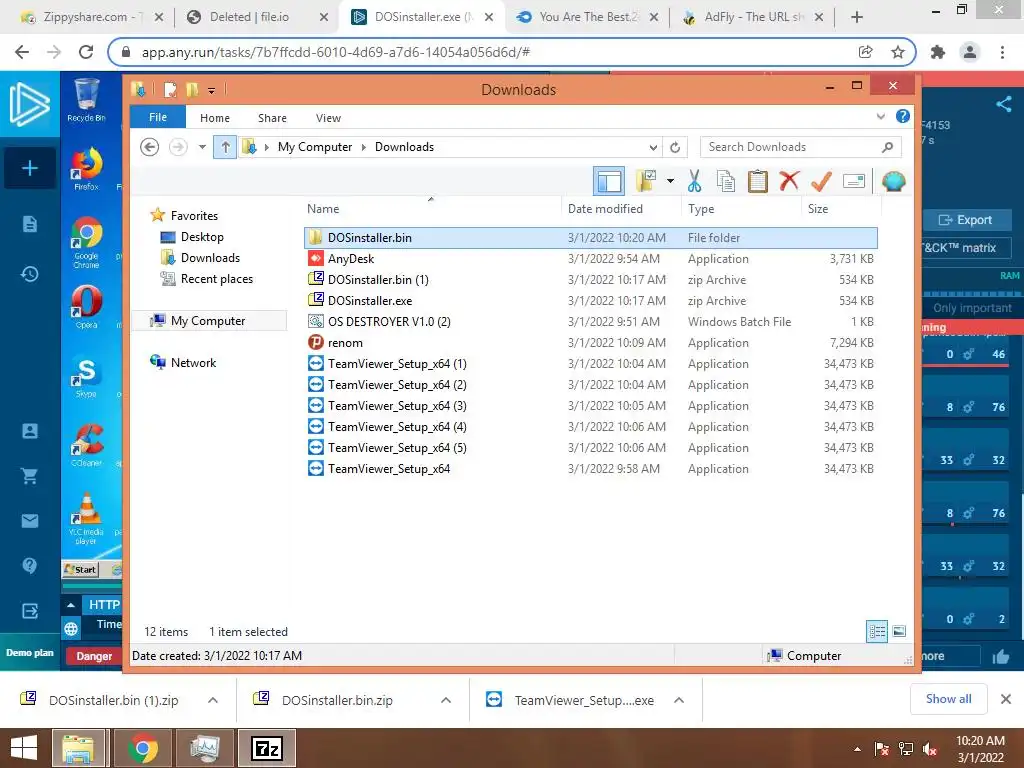Open the Explorer Help question mark icon
1024x768 pixels.
[903, 116]
